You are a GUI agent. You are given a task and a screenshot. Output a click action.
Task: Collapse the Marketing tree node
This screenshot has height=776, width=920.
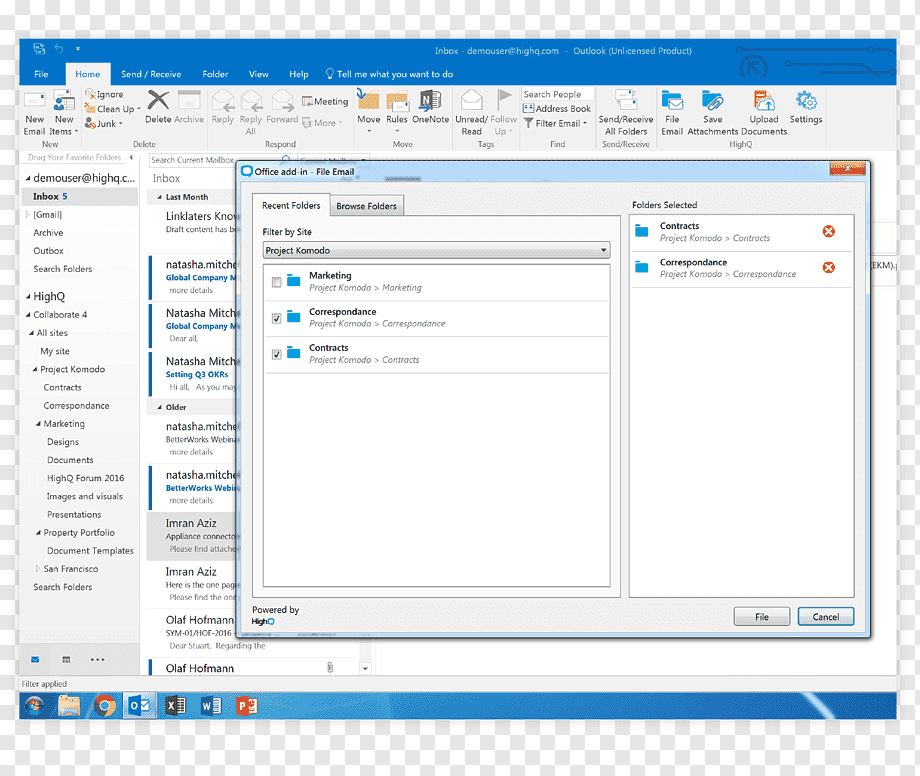click(x=38, y=423)
